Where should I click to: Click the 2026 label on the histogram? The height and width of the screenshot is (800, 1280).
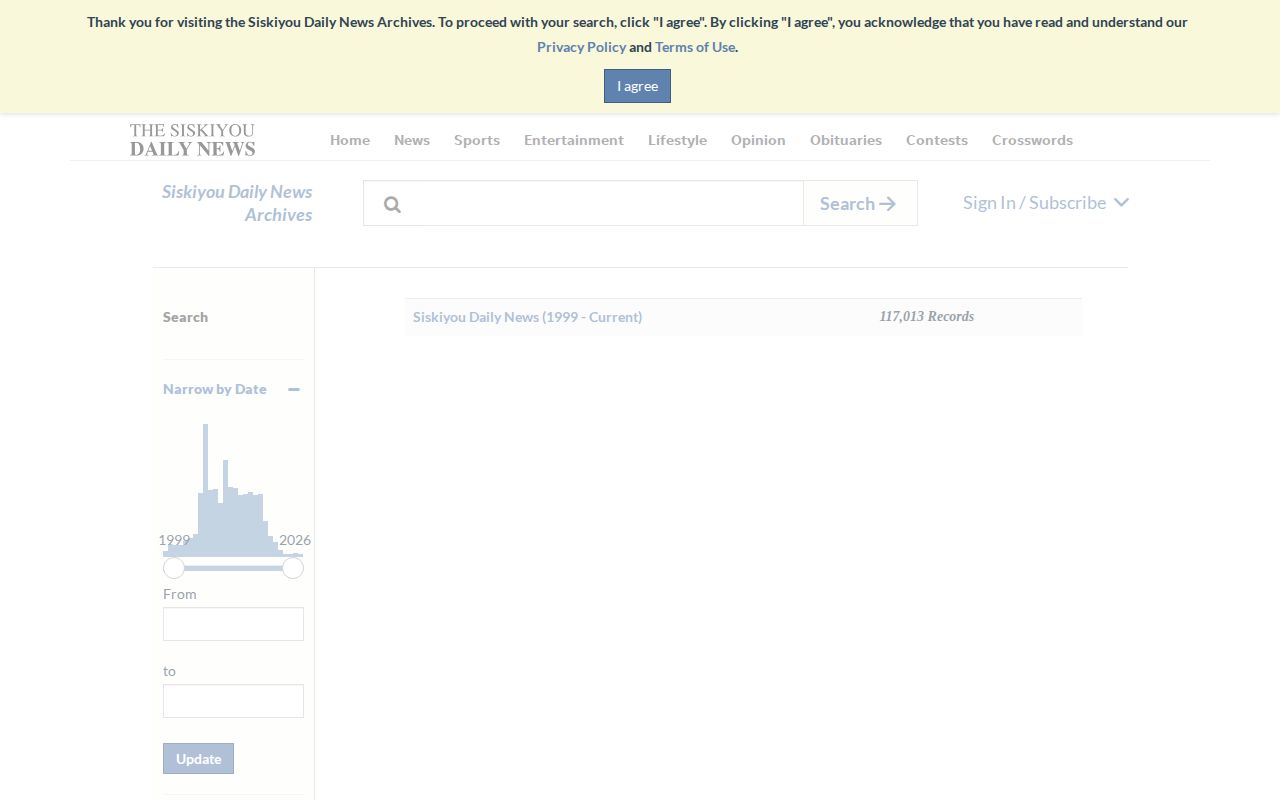pos(295,540)
